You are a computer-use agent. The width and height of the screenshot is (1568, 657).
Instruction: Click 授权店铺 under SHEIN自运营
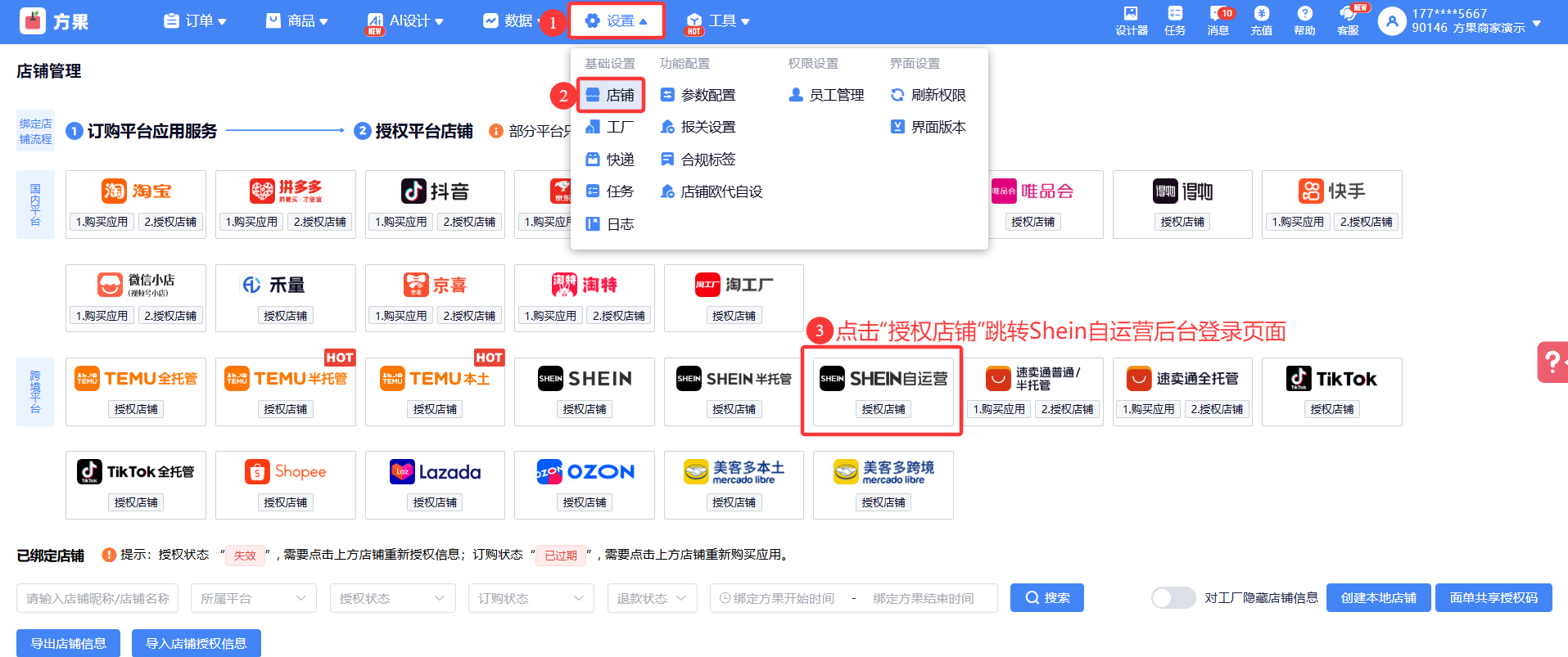coord(883,409)
